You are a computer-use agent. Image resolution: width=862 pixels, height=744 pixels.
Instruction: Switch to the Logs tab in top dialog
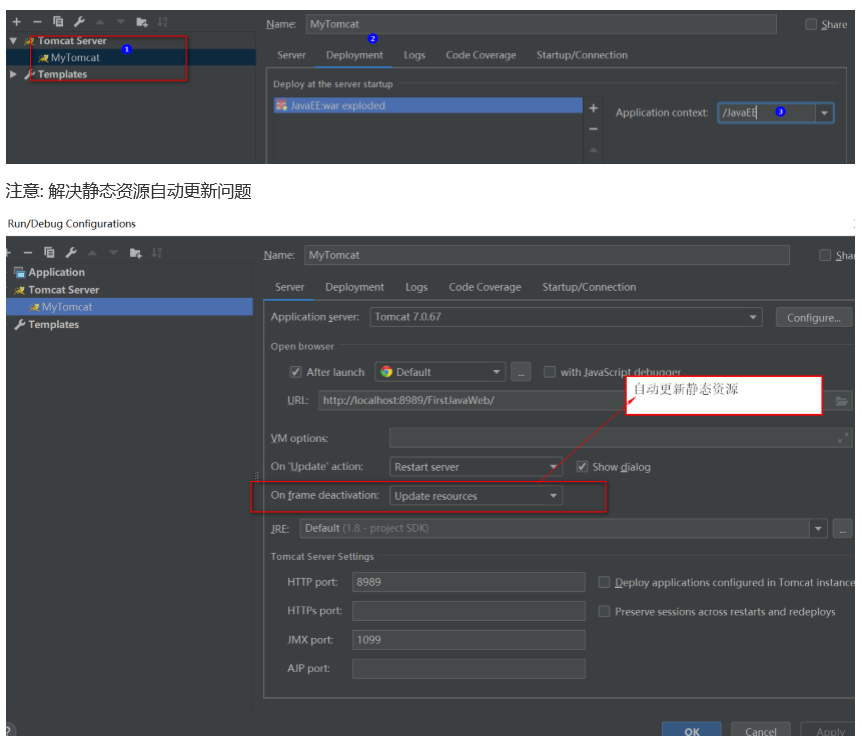pyautogui.click(x=415, y=55)
